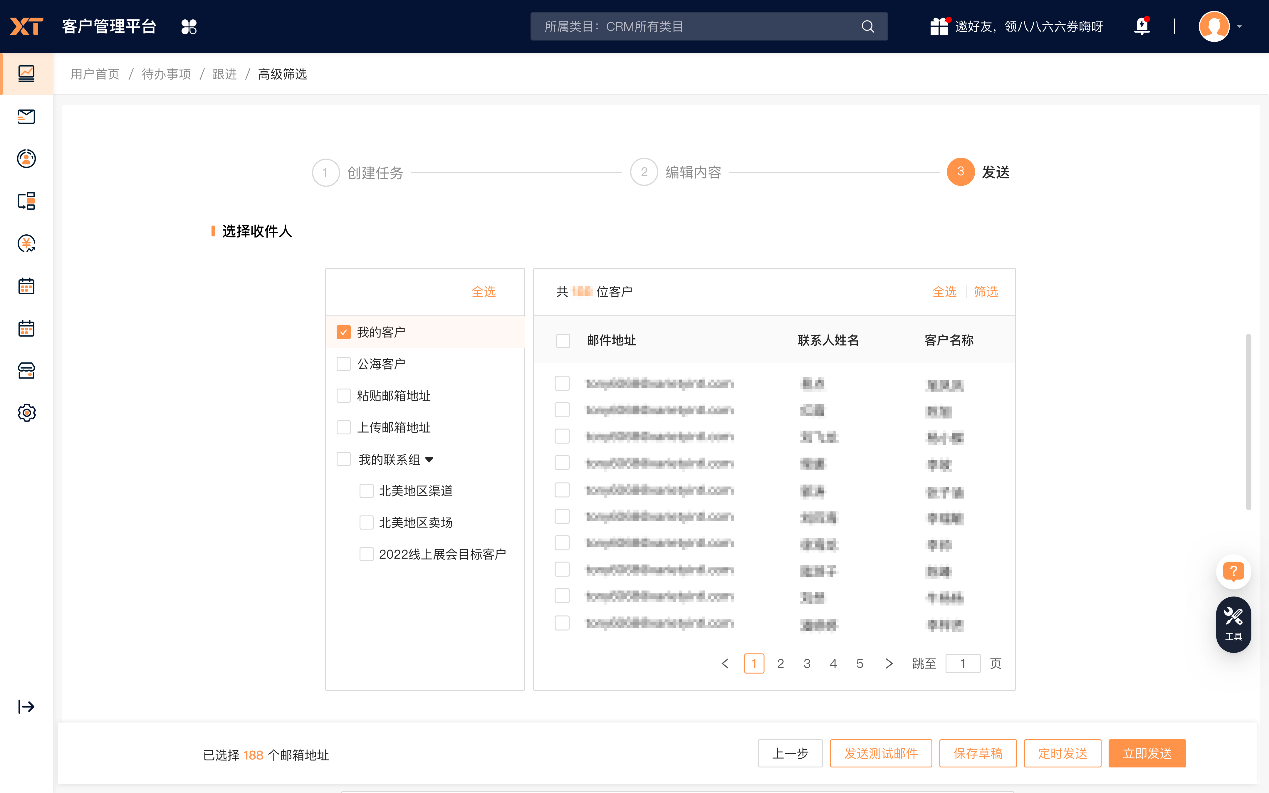Screen dimensions: 1269x793
Task: Open the user avatar dropdown menu
Action: (x=1216, y=26)
